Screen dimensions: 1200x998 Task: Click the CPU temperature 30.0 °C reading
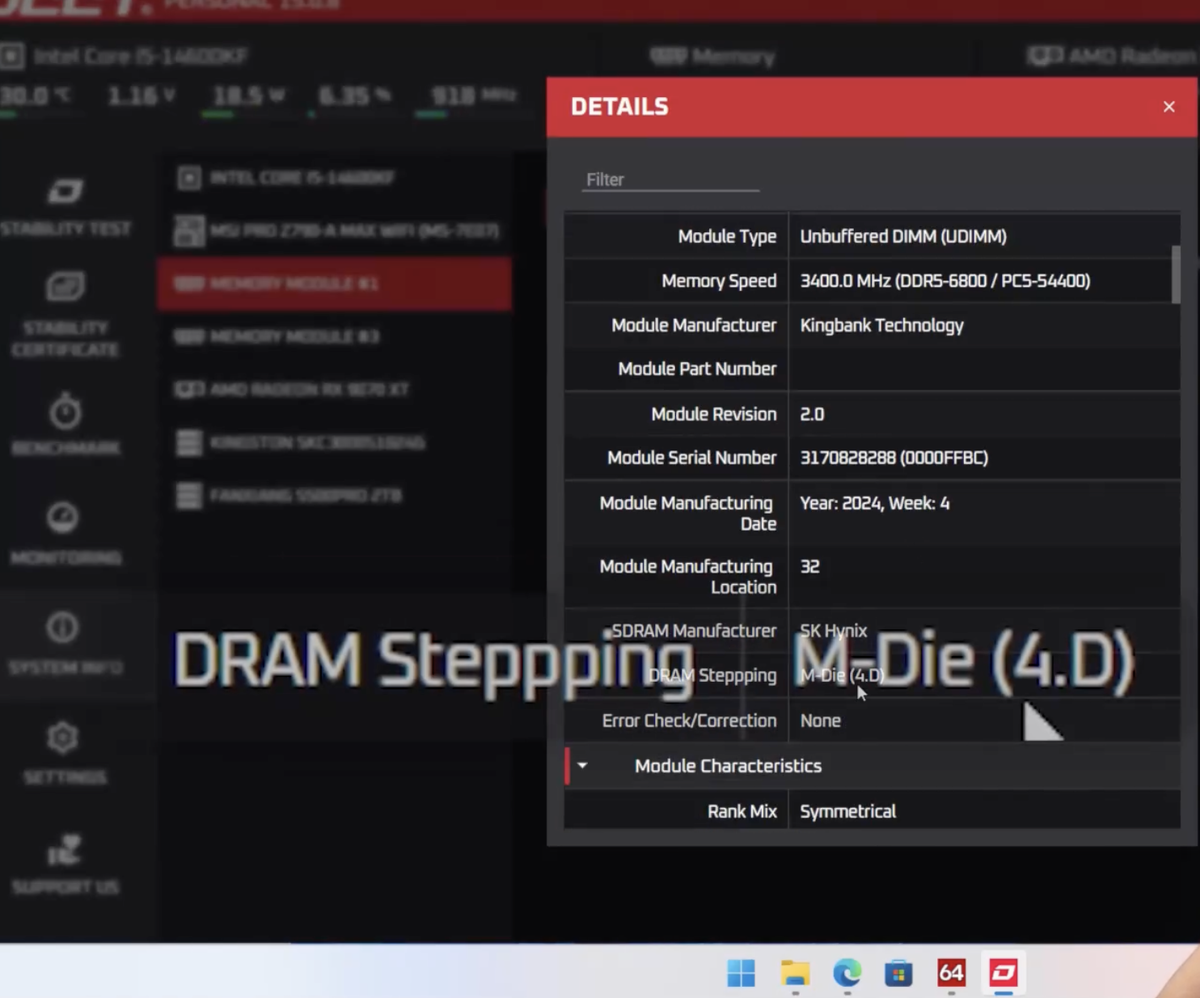pyautogui.click(x=35, y=96)
